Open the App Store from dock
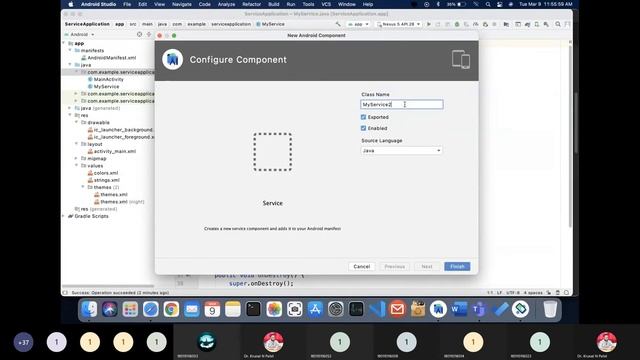640x360 pixels. tap(315, 309)
